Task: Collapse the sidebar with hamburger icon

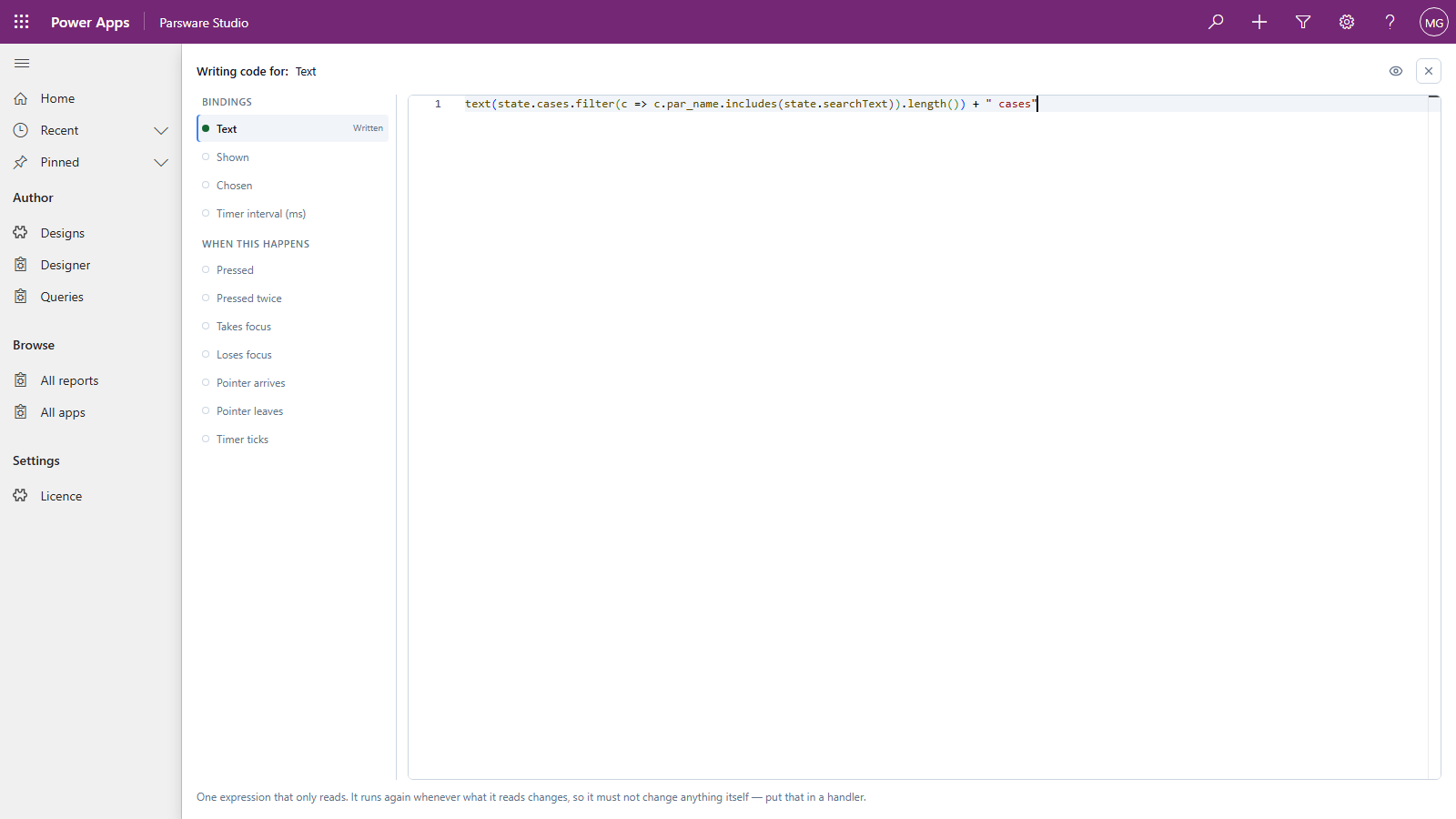Action: (x=22, y=64)
